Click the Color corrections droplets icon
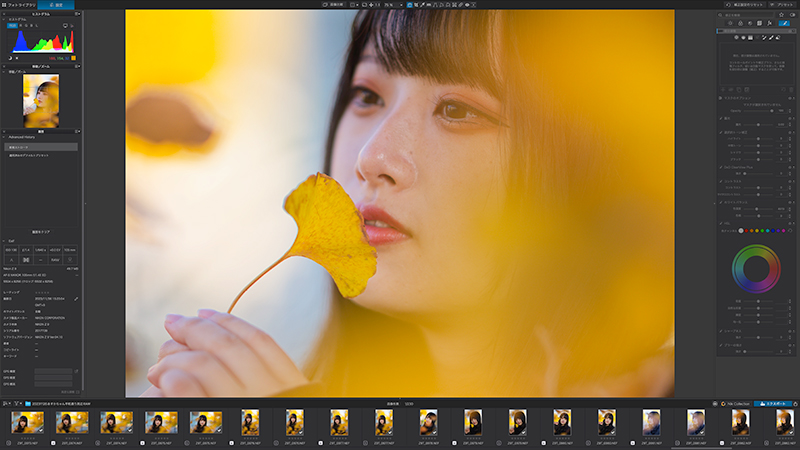 pyautogui.click(x=740, y=23)
